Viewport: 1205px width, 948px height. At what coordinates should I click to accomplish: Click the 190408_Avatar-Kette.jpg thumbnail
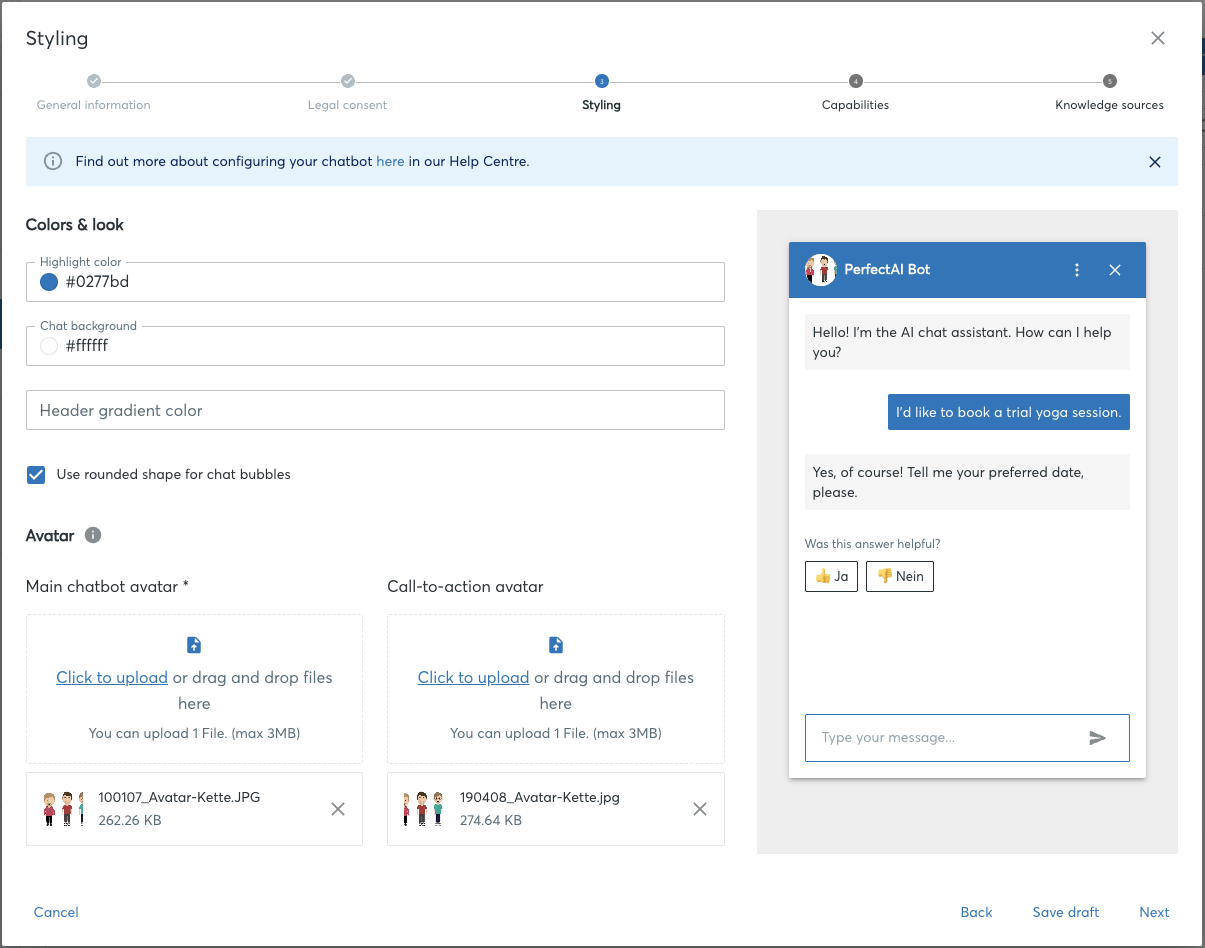425,809
